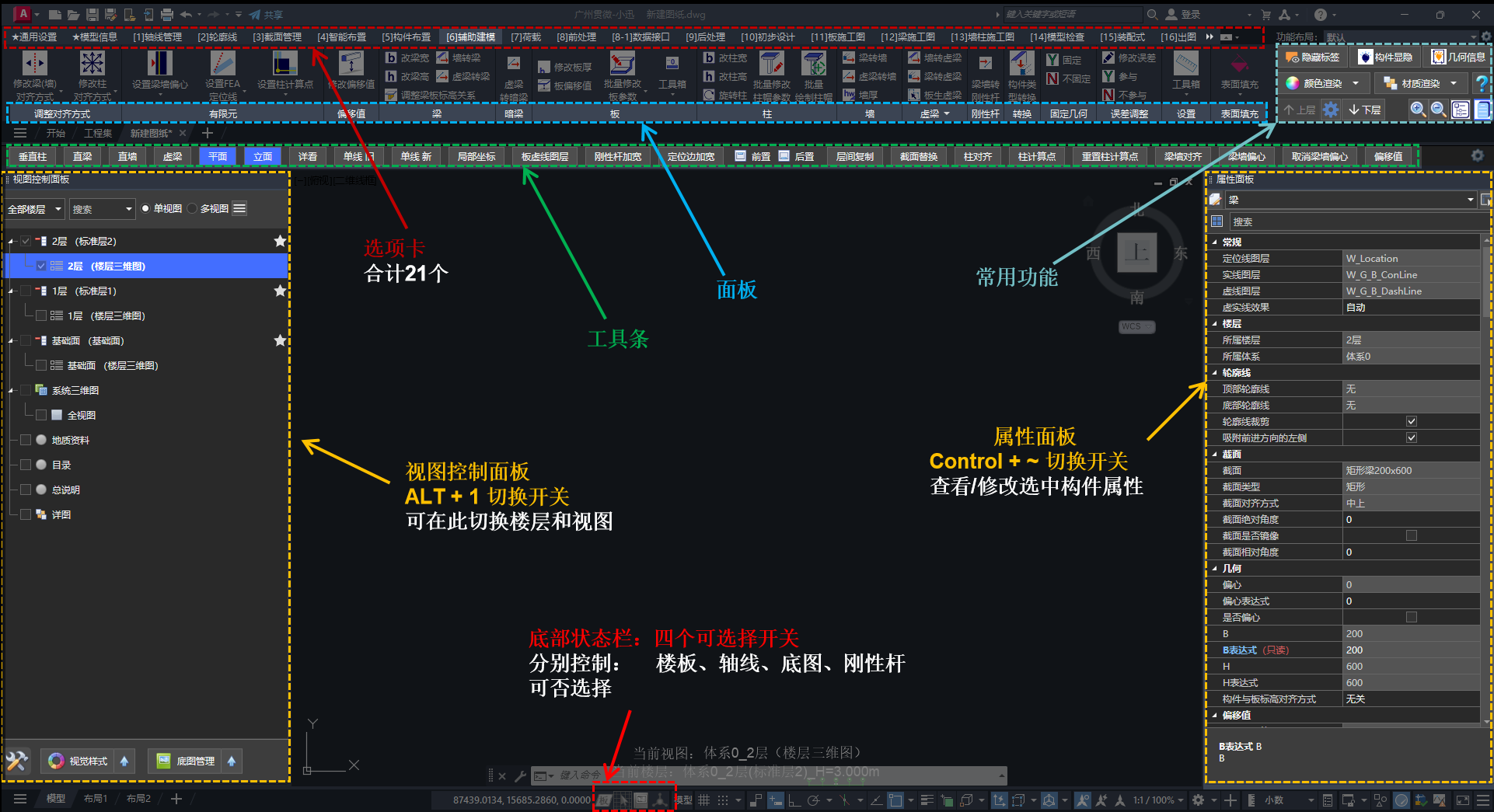Viewport: 1494px width, 812px height.
Task: Open the 颜色渲染 dropdown arrow
Action: pos(1356,83)
